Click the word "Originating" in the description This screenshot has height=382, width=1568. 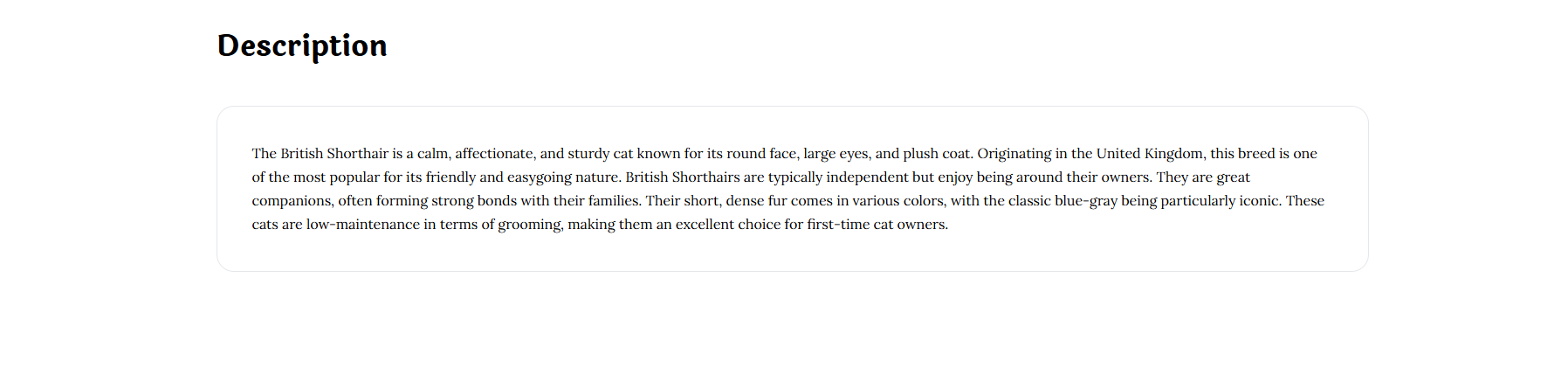pos(1014,154)
